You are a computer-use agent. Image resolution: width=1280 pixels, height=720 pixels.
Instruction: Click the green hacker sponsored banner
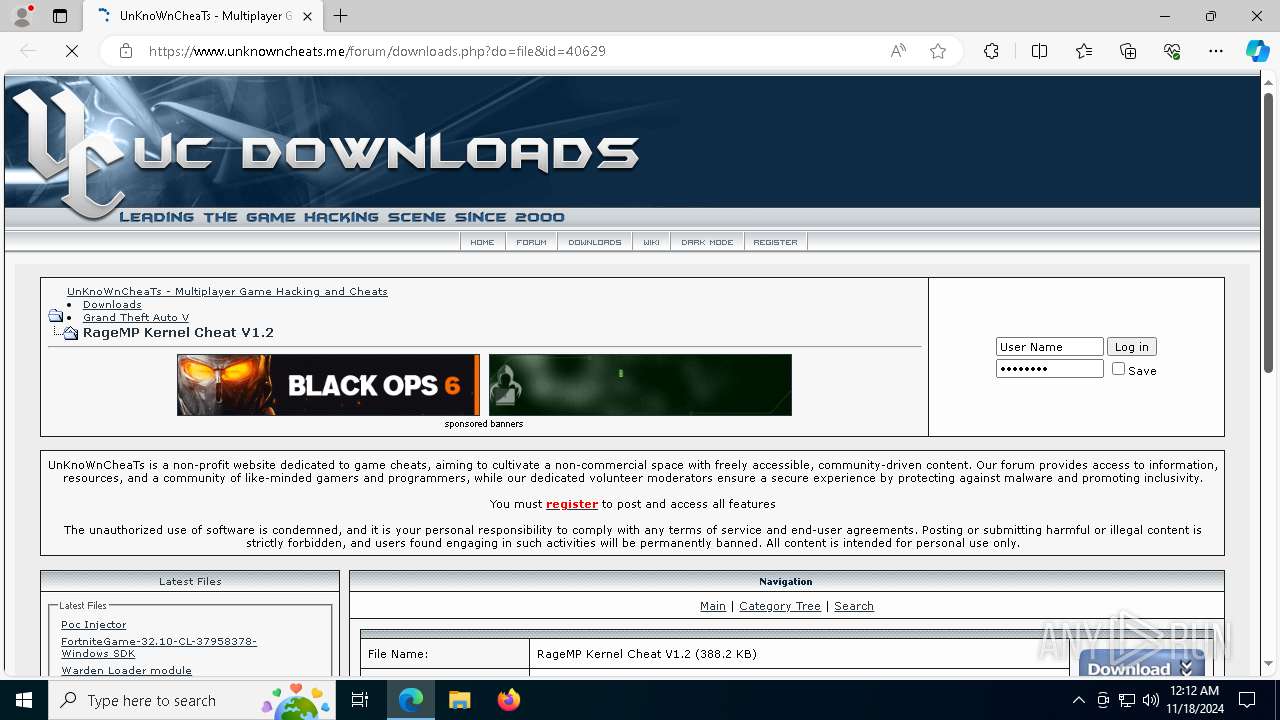(640, 385)
